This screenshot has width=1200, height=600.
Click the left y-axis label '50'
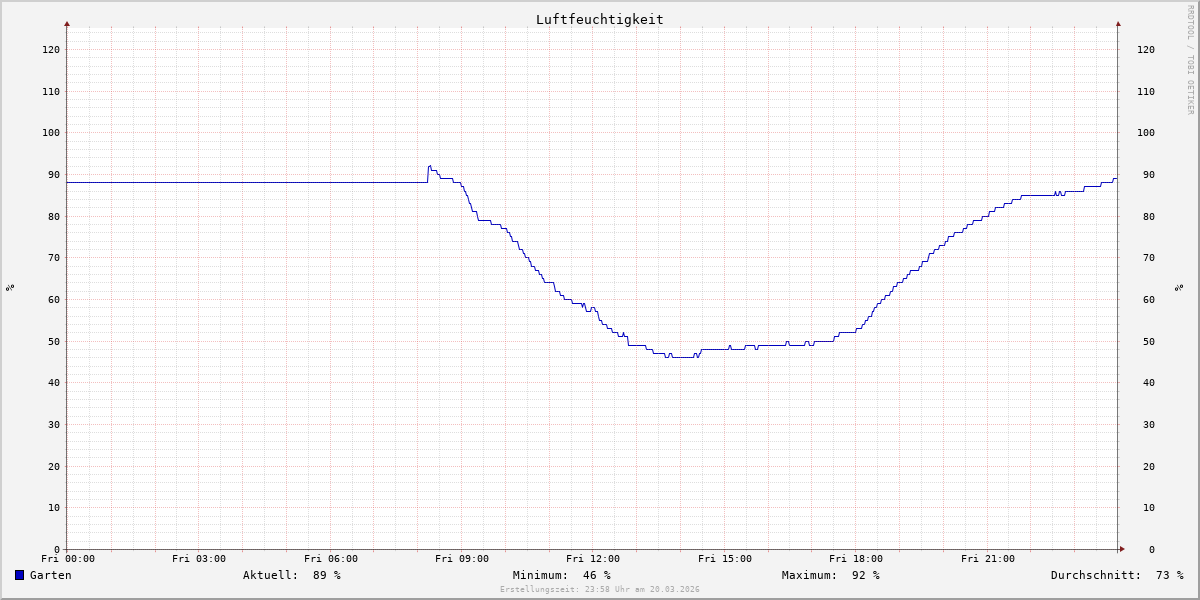54,341
